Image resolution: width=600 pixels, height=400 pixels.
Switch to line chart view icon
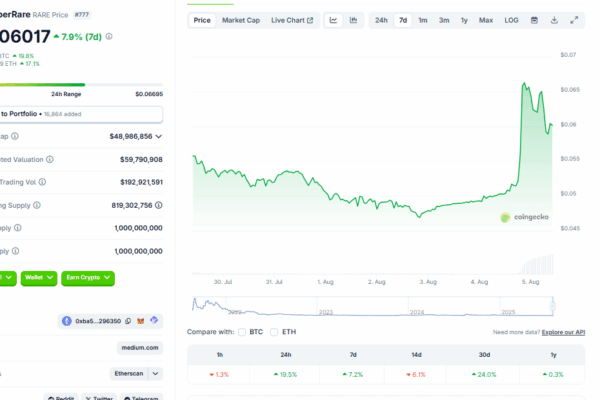tap(333, 20)
